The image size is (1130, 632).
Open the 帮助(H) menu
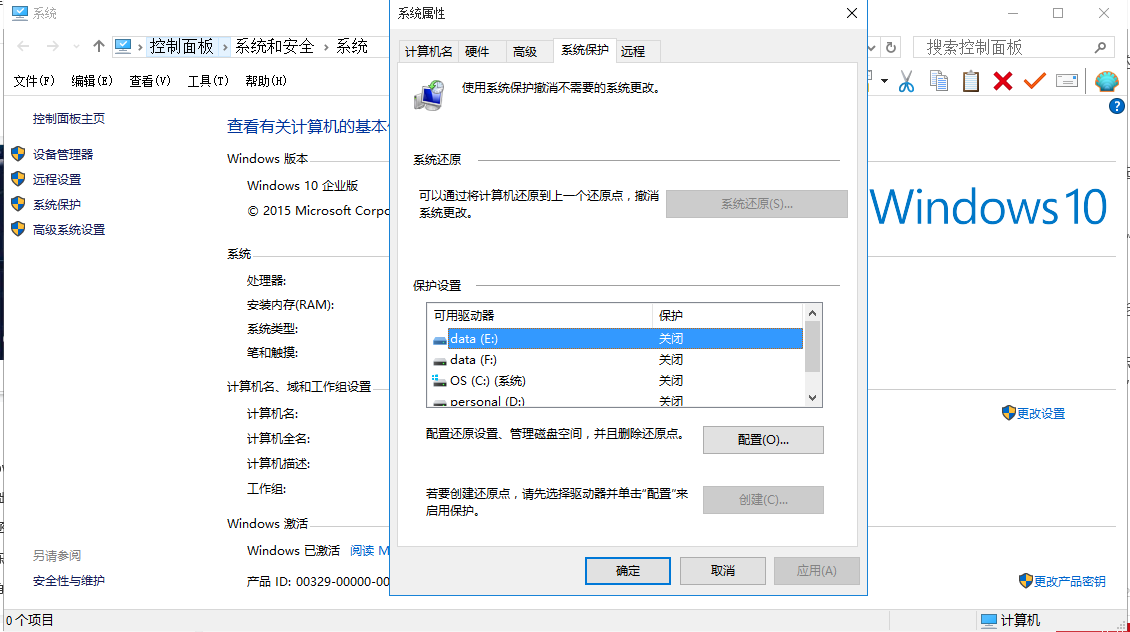pos(266,81)
